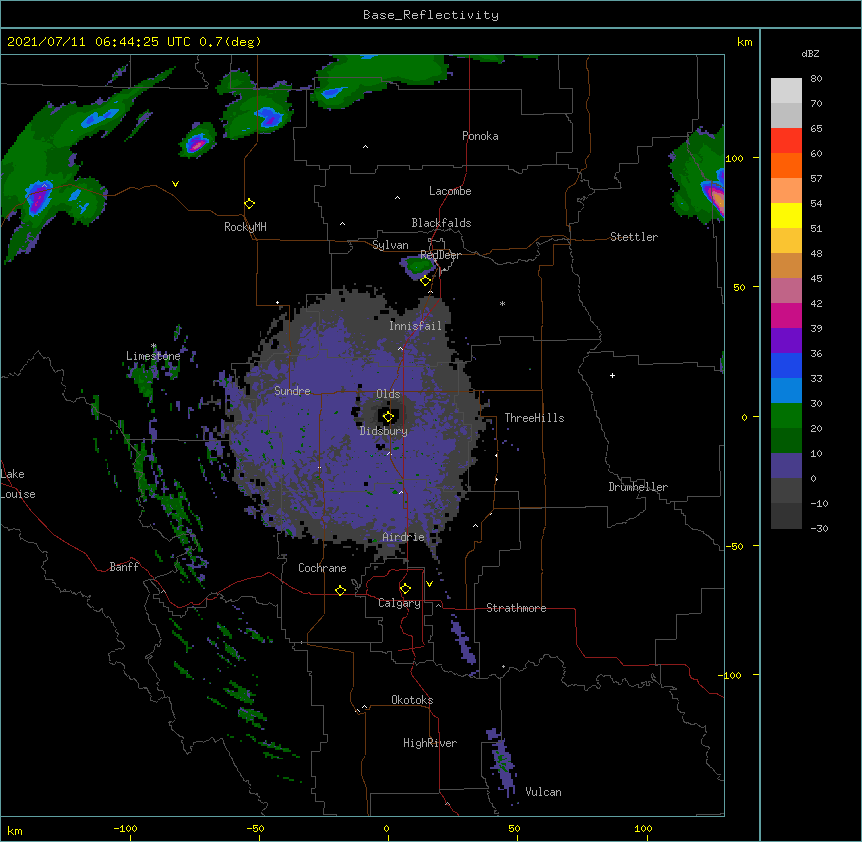Select the Okotoks label
The image size is (862, 842).
(412, 700)
